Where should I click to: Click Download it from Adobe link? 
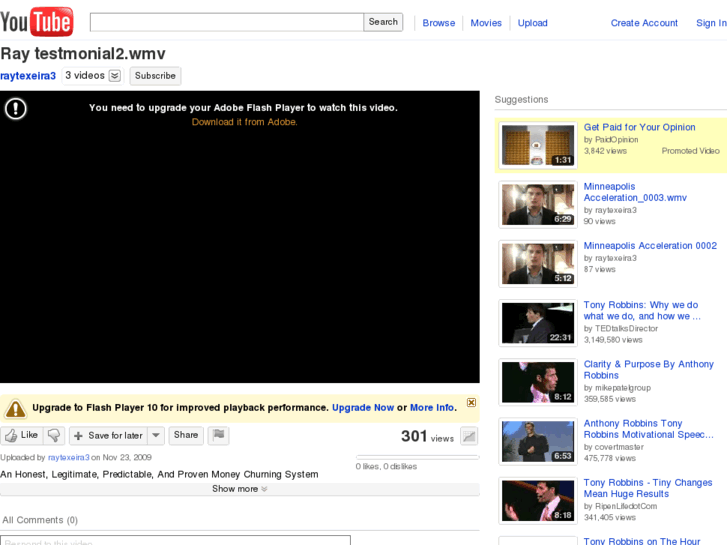[244, 122]
